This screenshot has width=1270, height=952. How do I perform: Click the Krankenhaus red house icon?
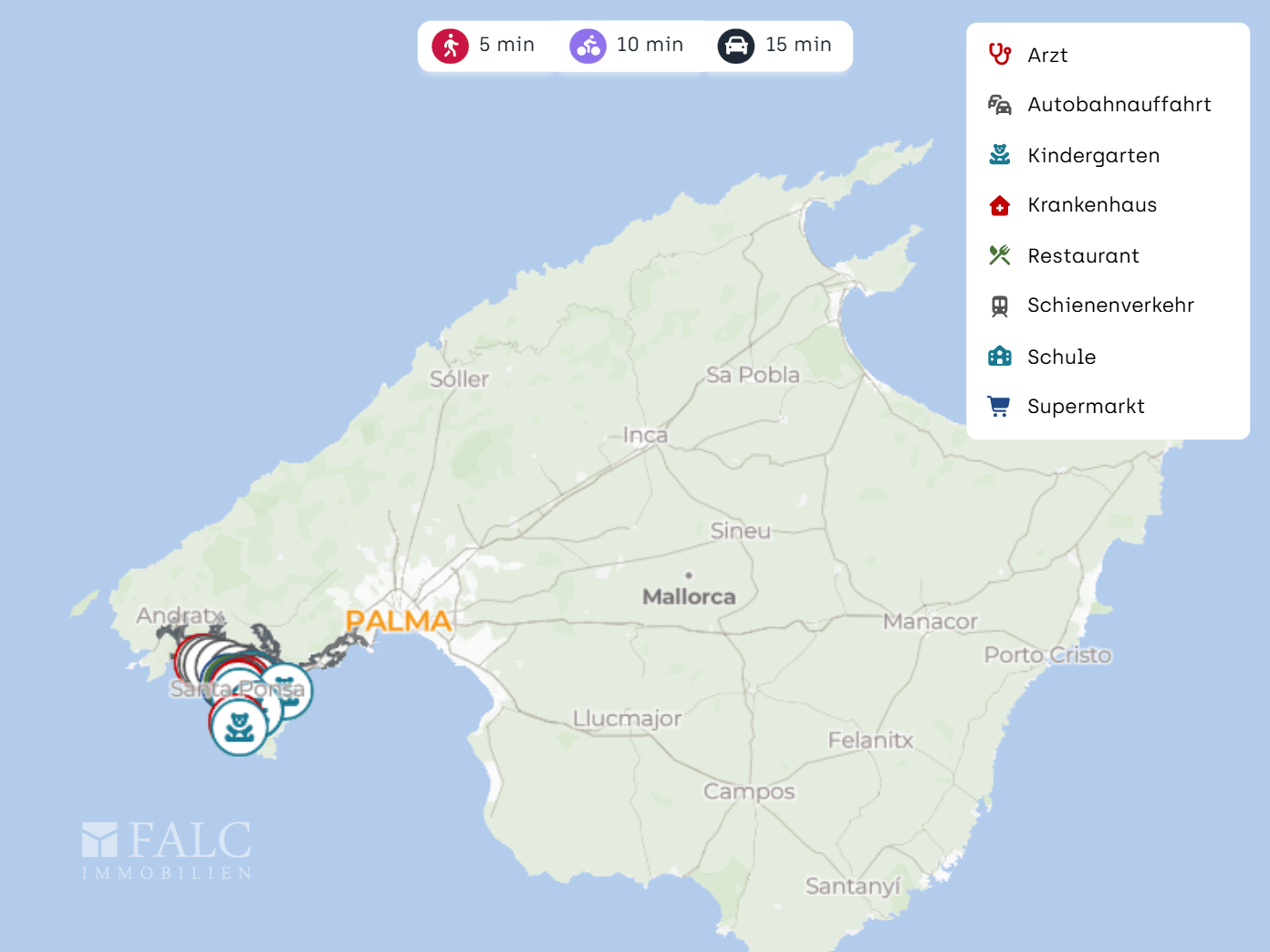(x=1000, y=205)
